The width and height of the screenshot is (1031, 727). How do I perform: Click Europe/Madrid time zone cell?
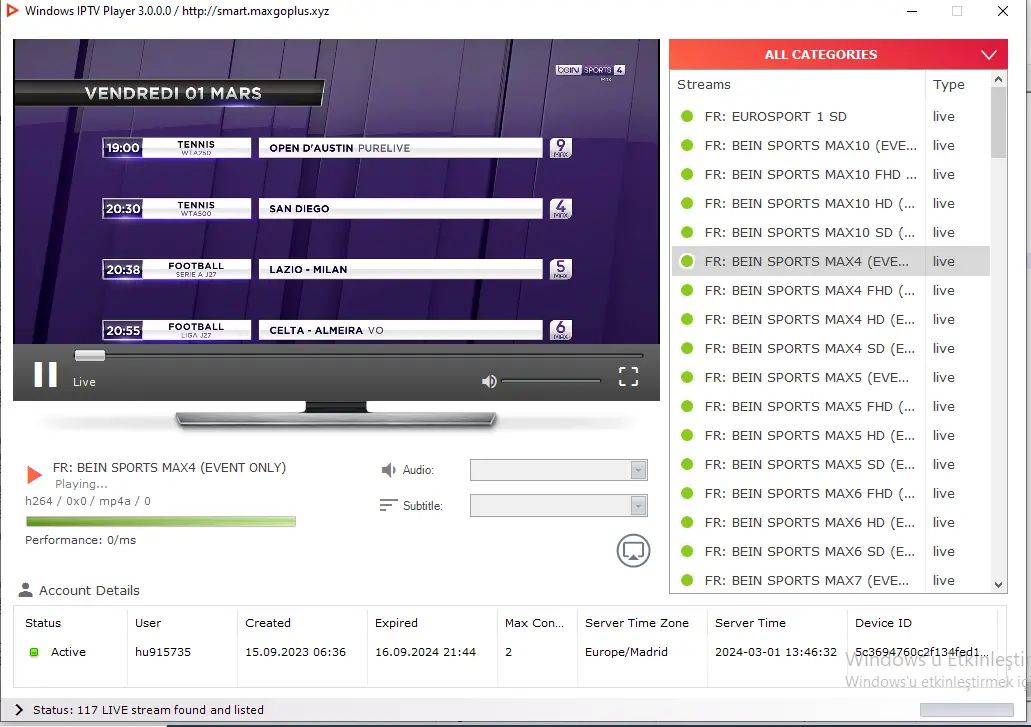tap(626, 652)
